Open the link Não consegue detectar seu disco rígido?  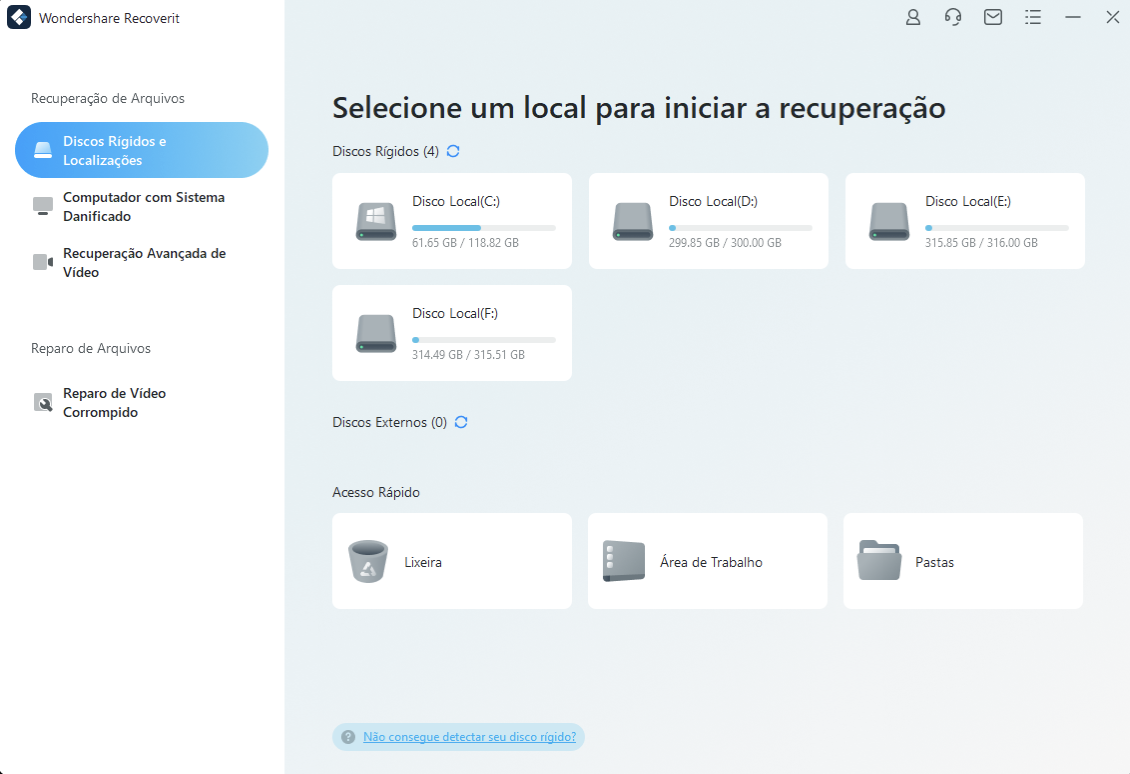click(470, 737)
